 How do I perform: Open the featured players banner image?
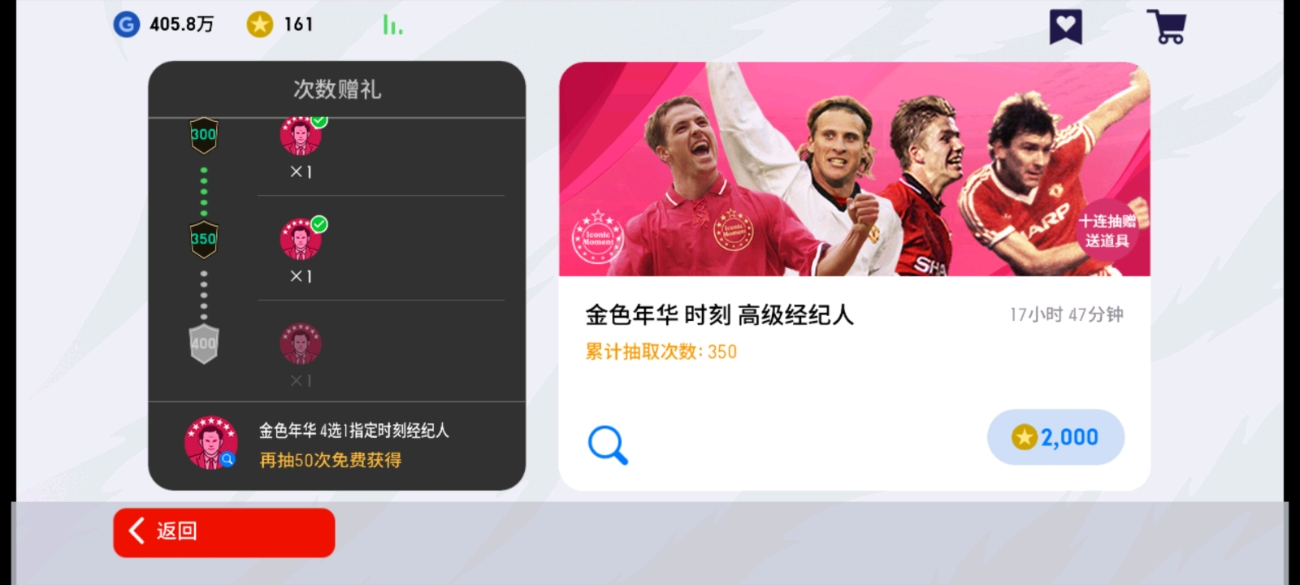[x=854, y=169]
